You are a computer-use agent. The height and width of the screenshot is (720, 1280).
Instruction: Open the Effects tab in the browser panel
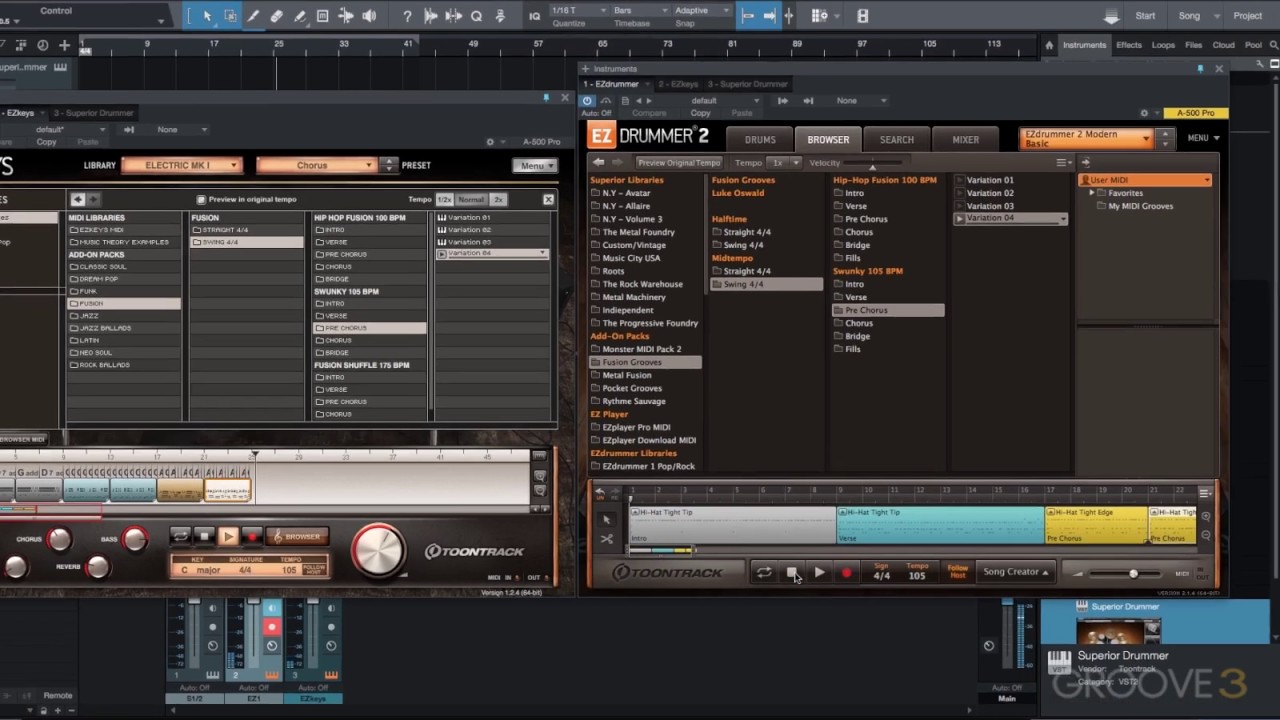click(x=1129, y=45)
